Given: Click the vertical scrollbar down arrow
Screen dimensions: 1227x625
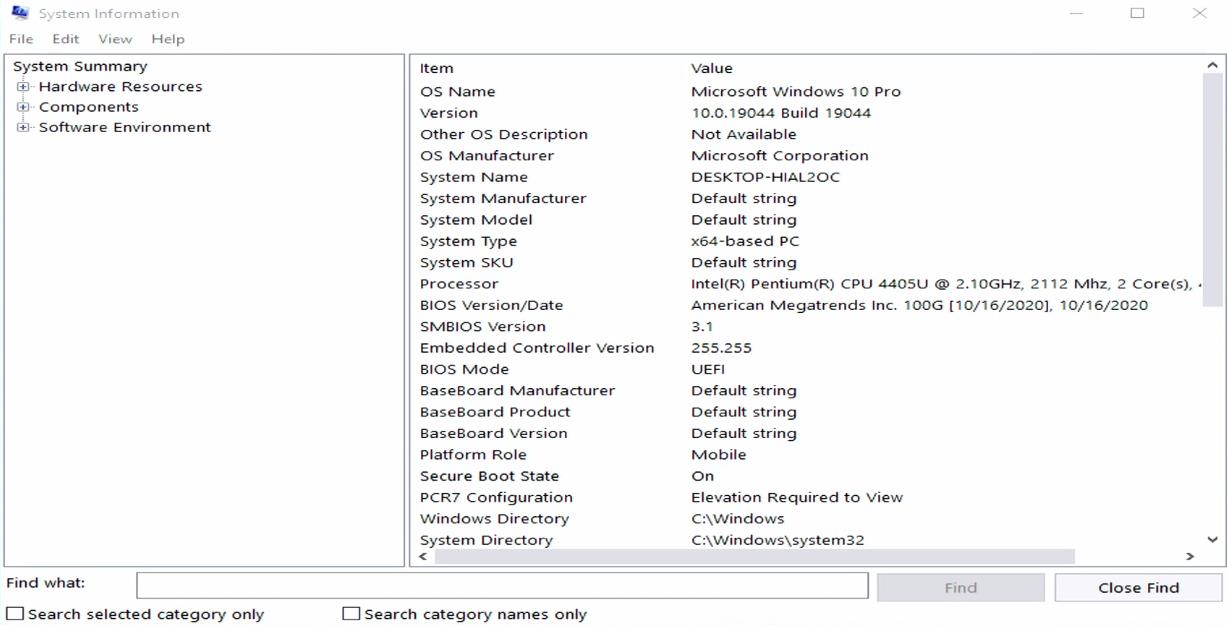Looking at the screenshot, I should [1213, 539].
